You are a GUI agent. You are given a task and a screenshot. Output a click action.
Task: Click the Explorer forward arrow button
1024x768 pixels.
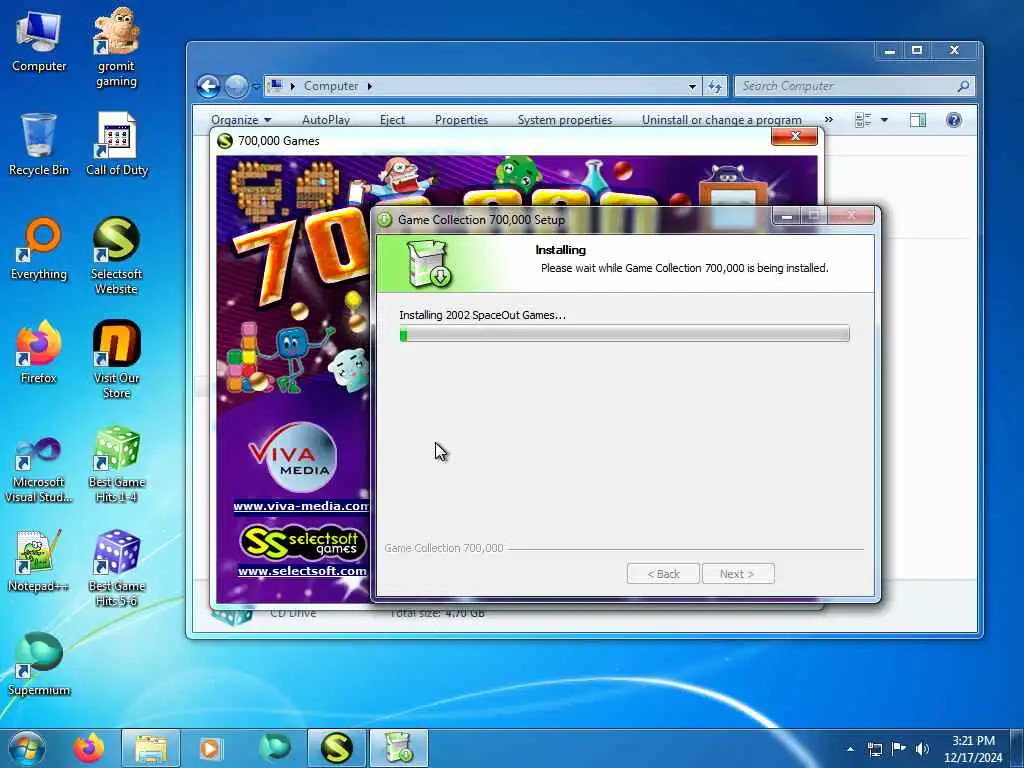coord(236,86)
